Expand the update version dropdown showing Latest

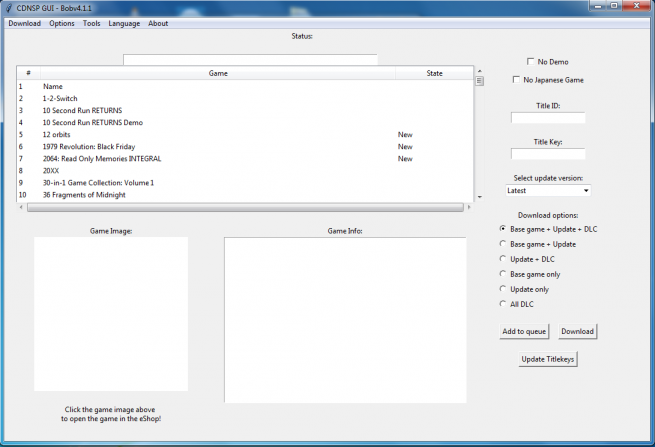tap(547, 190)
